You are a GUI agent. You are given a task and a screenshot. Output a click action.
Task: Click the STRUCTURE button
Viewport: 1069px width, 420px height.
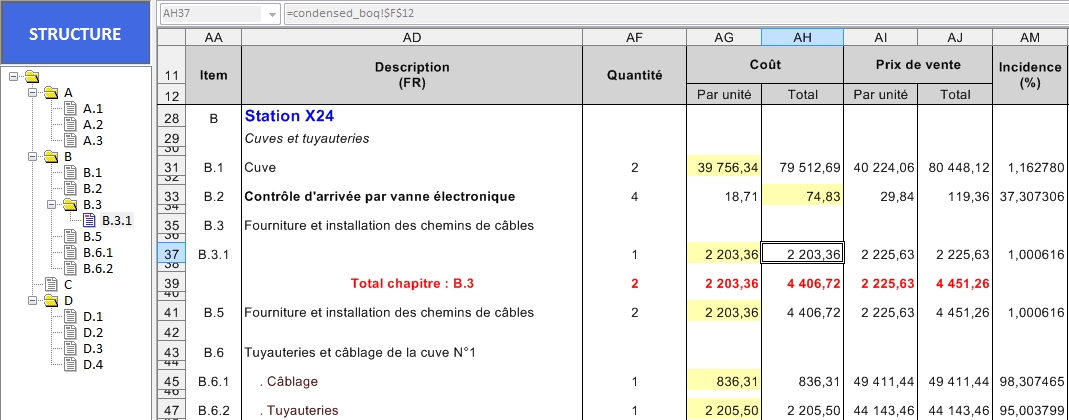click(75, 33)
